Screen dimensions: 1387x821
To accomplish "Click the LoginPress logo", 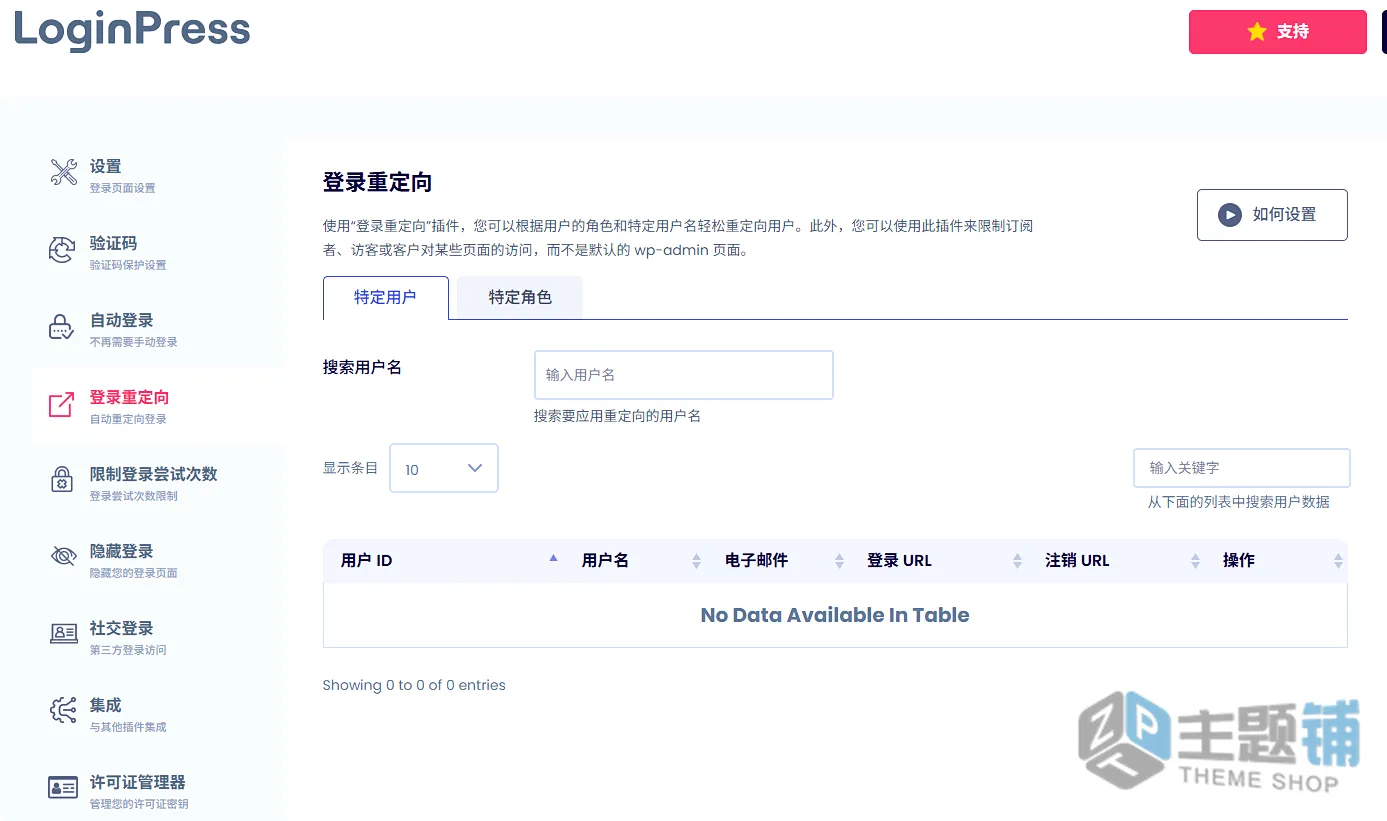I will click(132, 29).
